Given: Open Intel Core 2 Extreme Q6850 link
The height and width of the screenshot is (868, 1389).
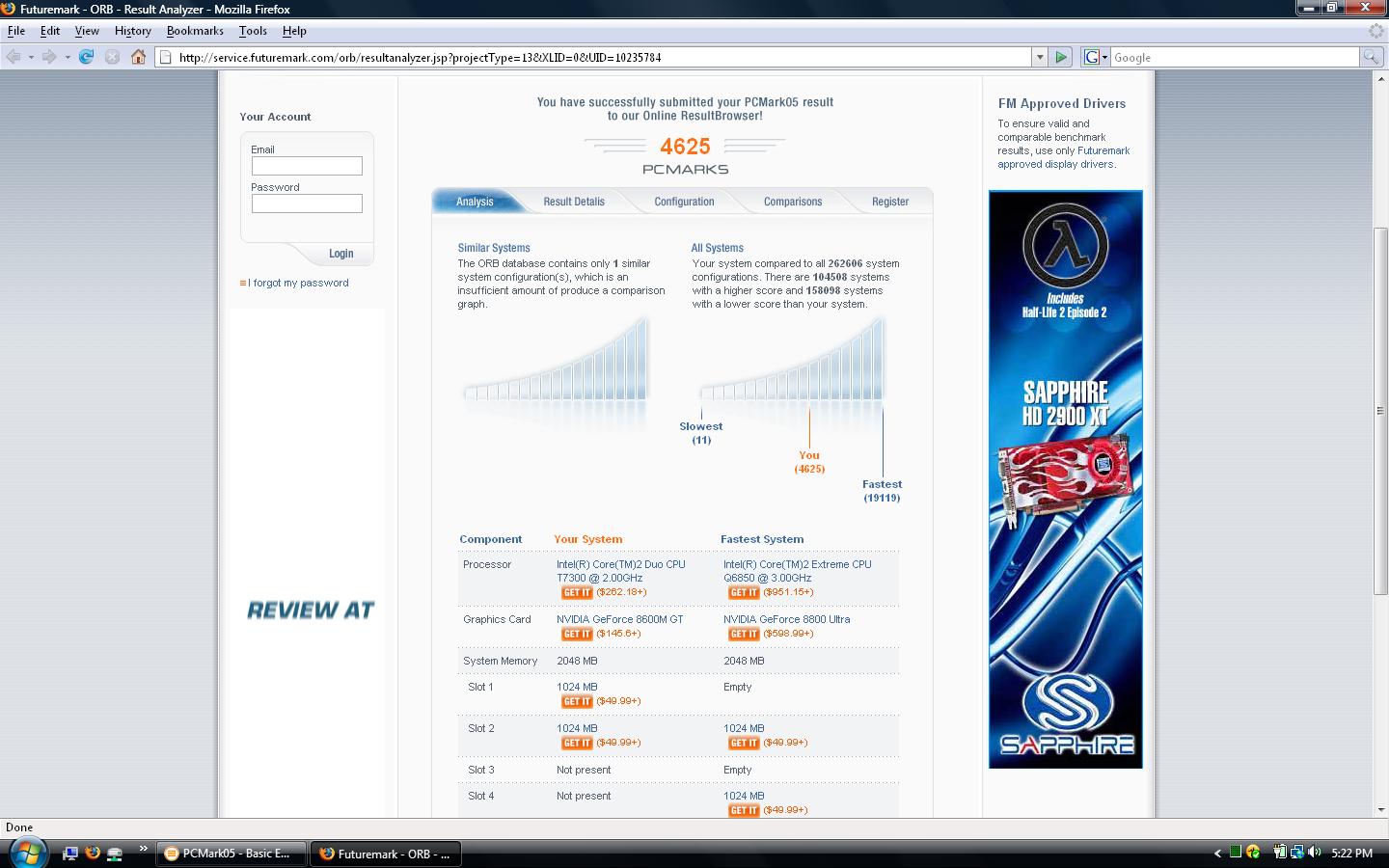Looking at the screenshot, I should tap(797, 571).
